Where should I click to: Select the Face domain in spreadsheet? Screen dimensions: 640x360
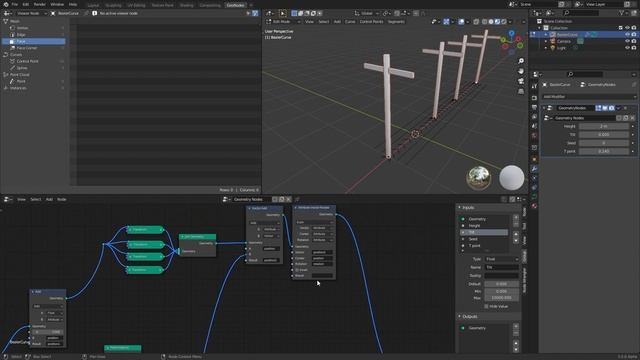tap(33, 41)
